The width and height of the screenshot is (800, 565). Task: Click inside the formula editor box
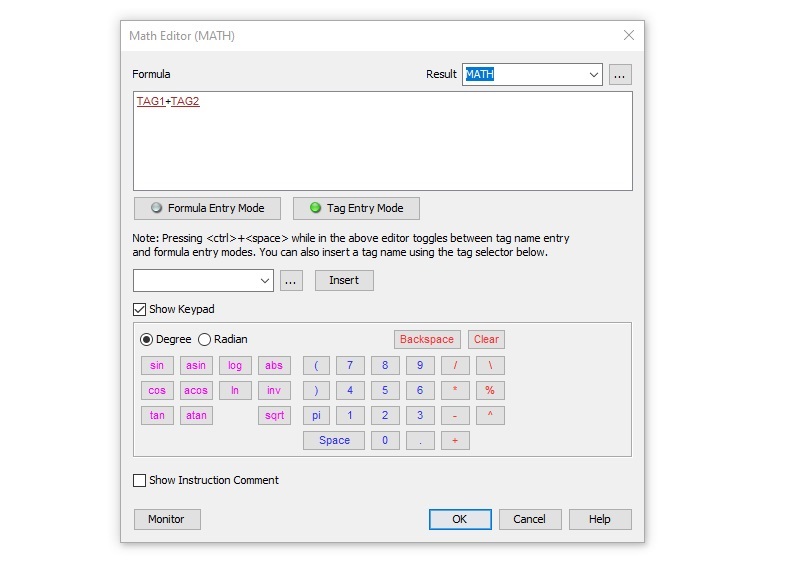[383, 141]
